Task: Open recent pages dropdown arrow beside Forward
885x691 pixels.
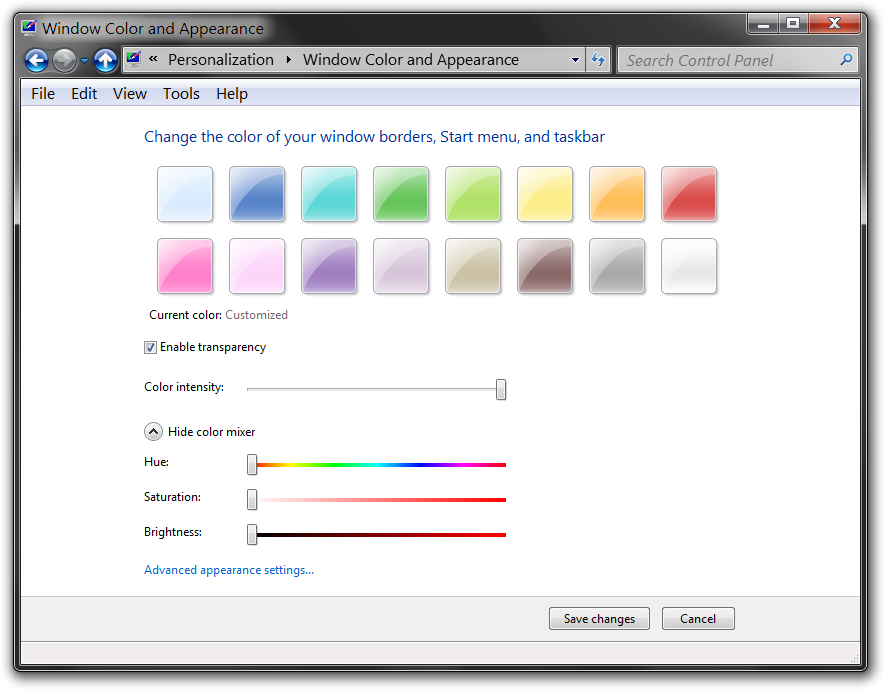Action: 84,60
